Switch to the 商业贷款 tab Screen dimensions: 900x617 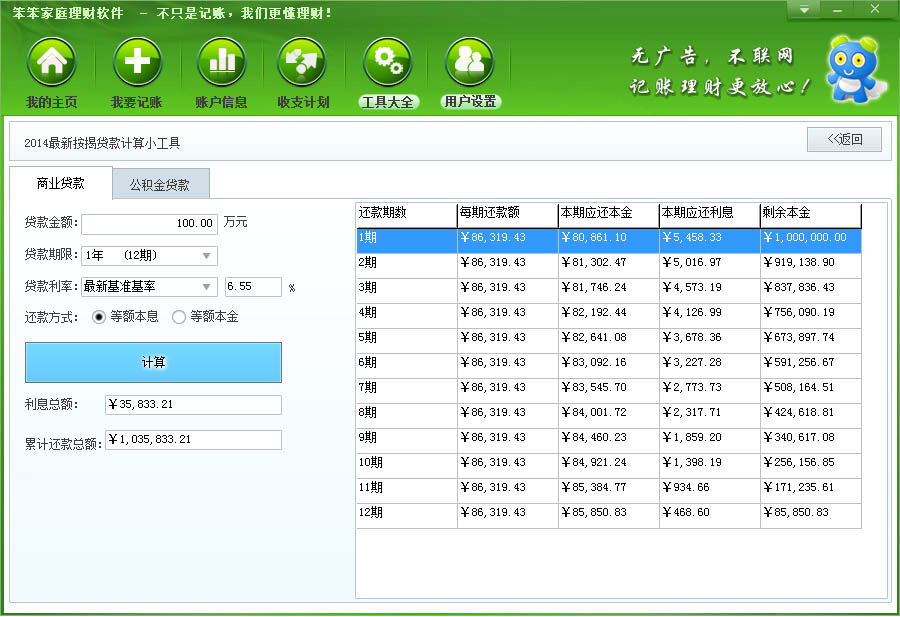tap(60, 184)
